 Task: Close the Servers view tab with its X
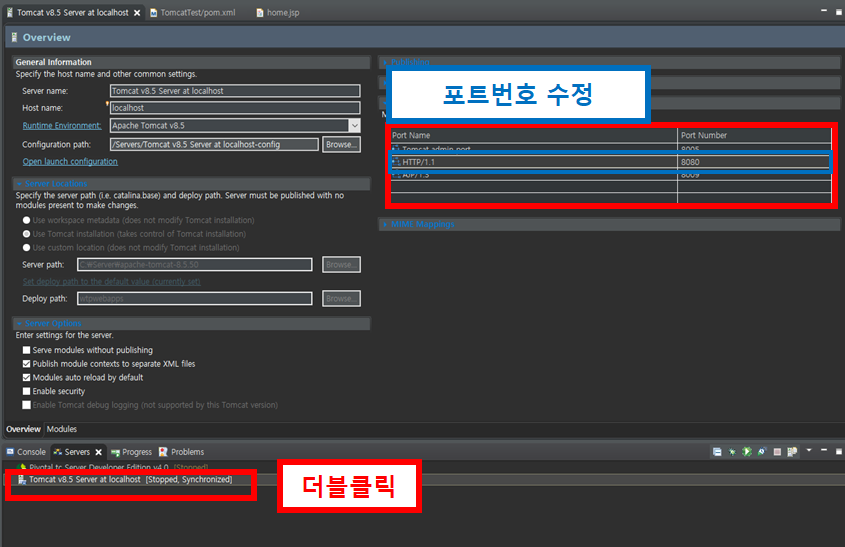(98, 452)
